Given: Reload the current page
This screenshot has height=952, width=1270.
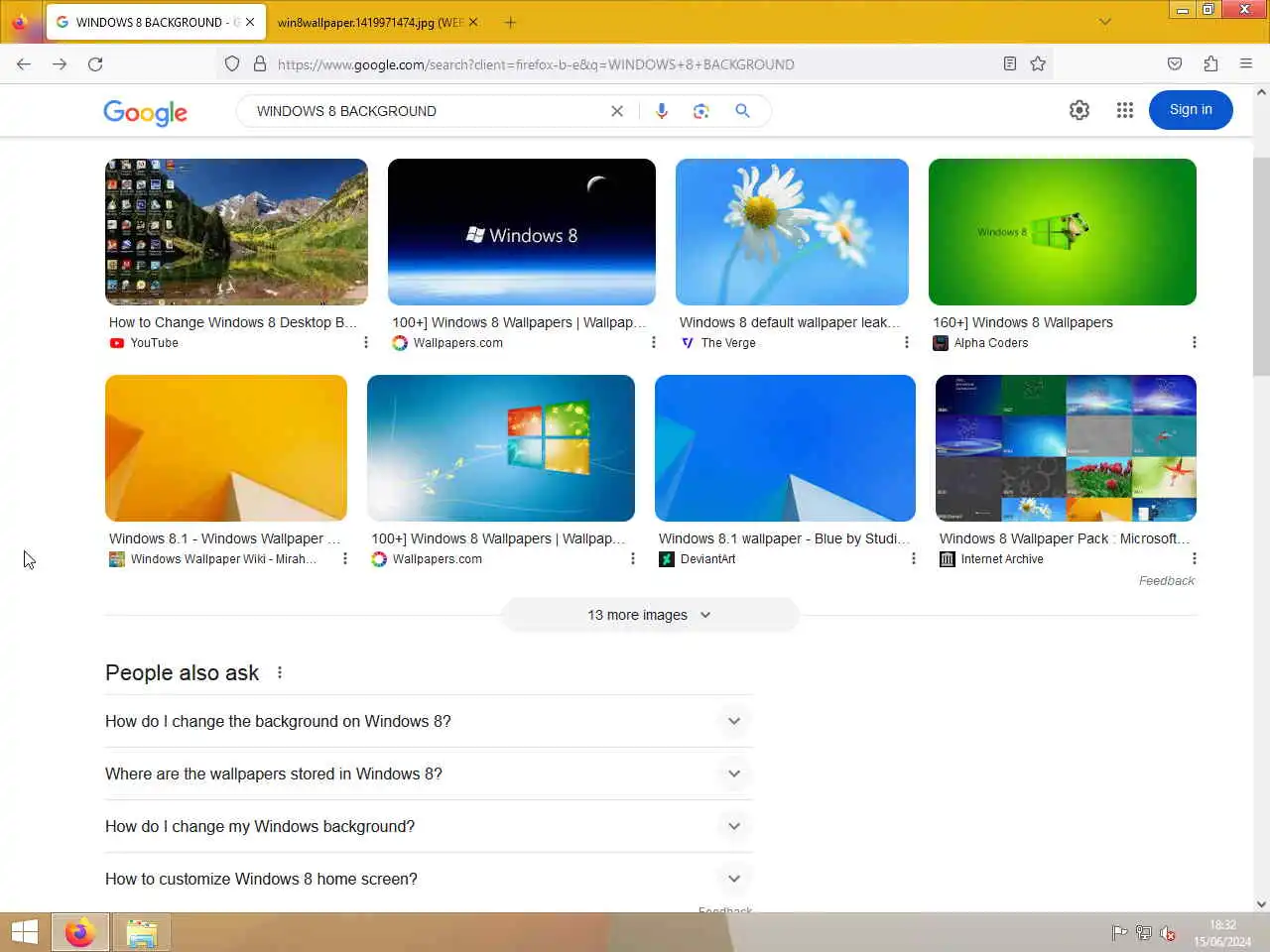Looking at the screenshot, I should tap(95, 63).
